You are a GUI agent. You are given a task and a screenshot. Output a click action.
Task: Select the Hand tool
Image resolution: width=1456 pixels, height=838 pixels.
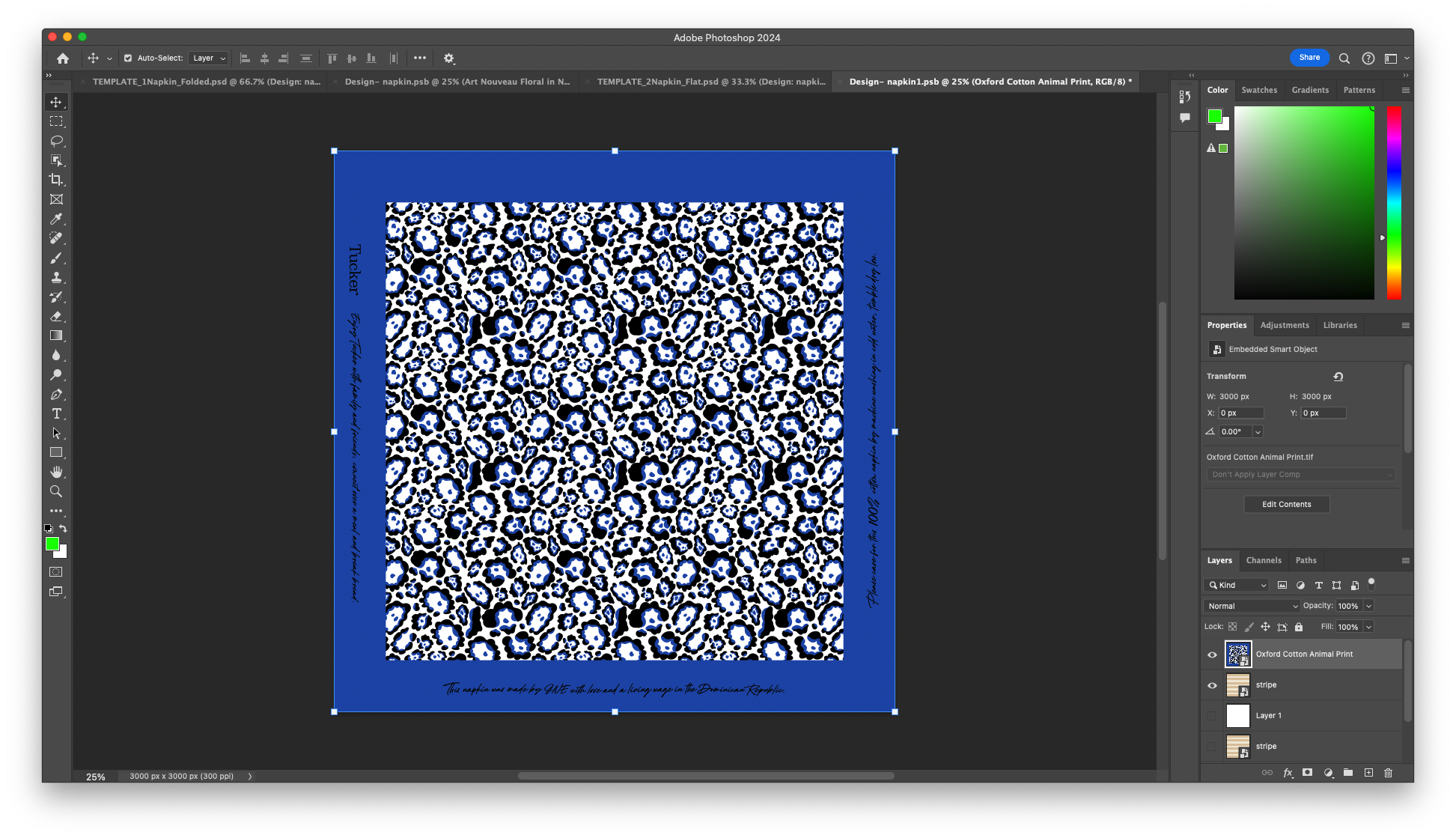pos(57,472)
